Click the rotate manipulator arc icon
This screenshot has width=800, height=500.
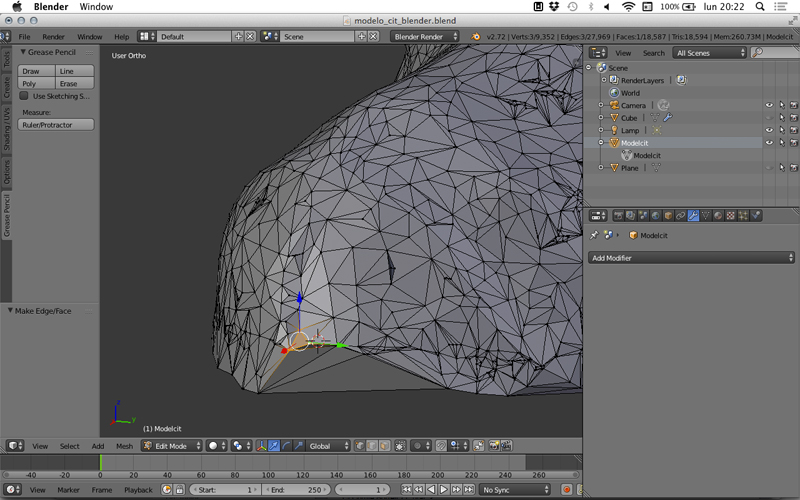click(x=286, y=446)
